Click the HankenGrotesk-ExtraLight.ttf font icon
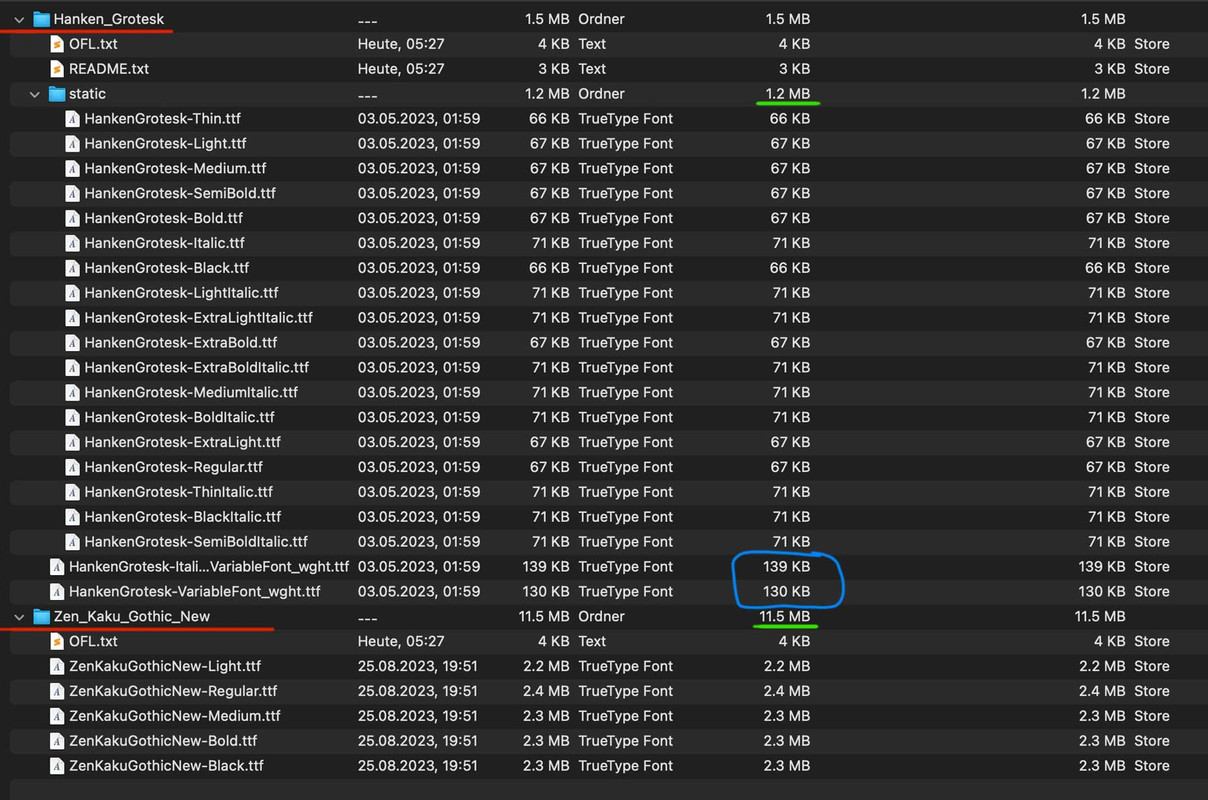 pyautogui.click(x=72, y=442)
